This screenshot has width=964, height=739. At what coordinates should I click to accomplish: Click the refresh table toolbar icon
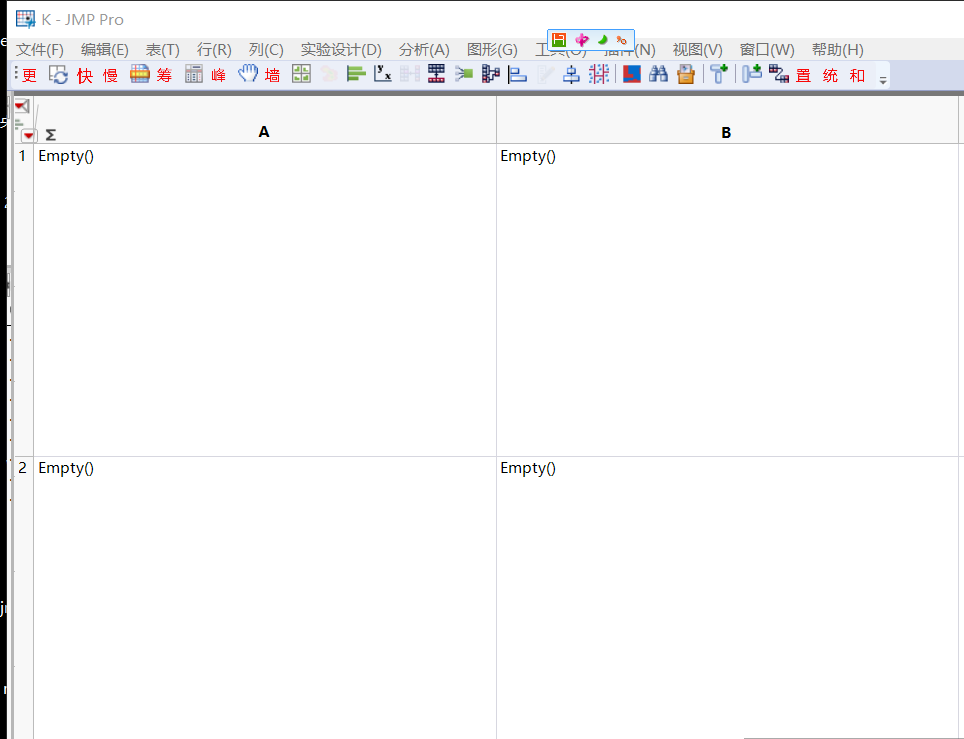click(x=58, y=75)
